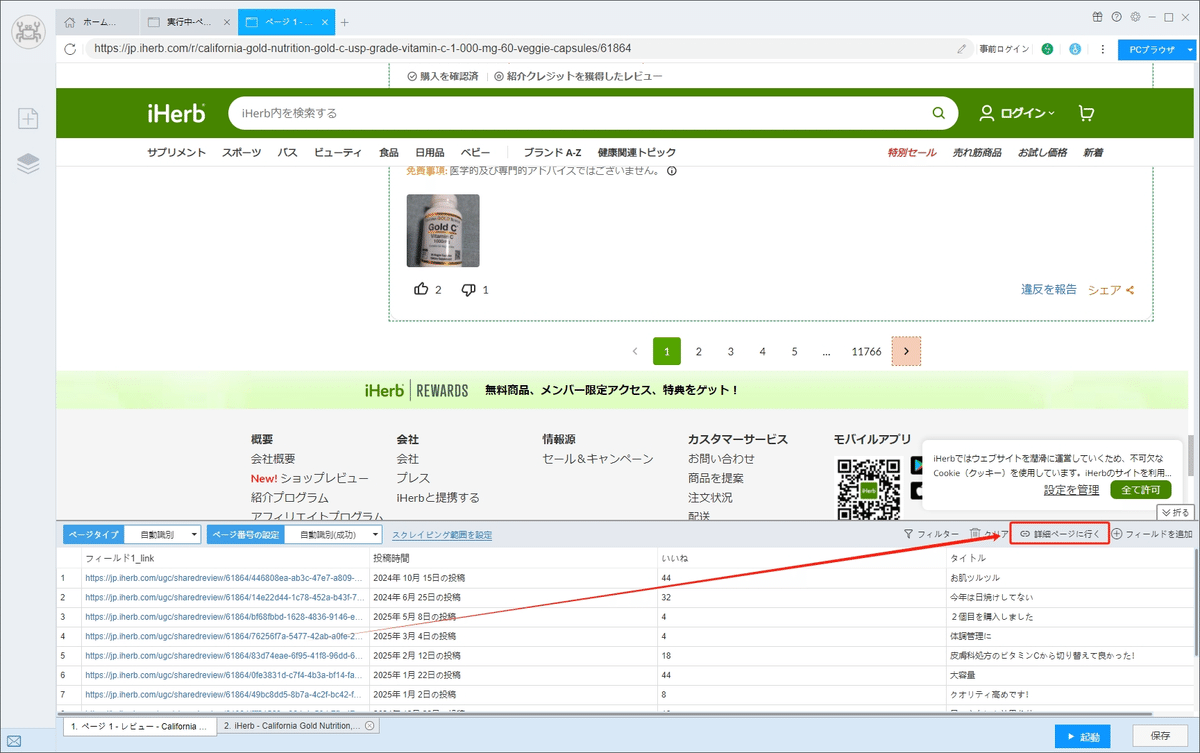Click the シェア share link
The width and height of the screenshot is (1200, 753).
(1110, 289)
